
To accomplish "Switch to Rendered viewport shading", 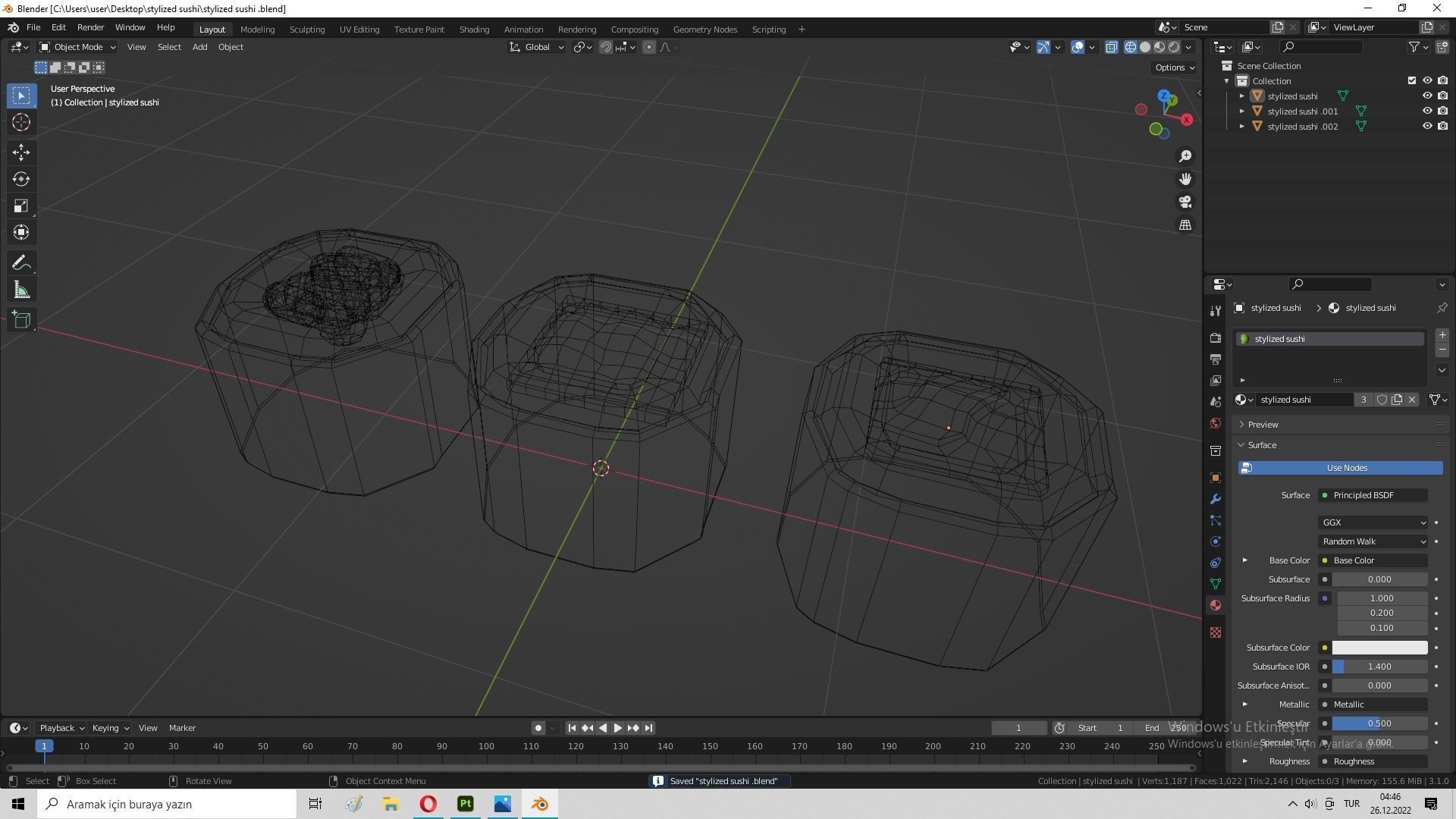I will pyautogui.click(x=1174, y=47).
